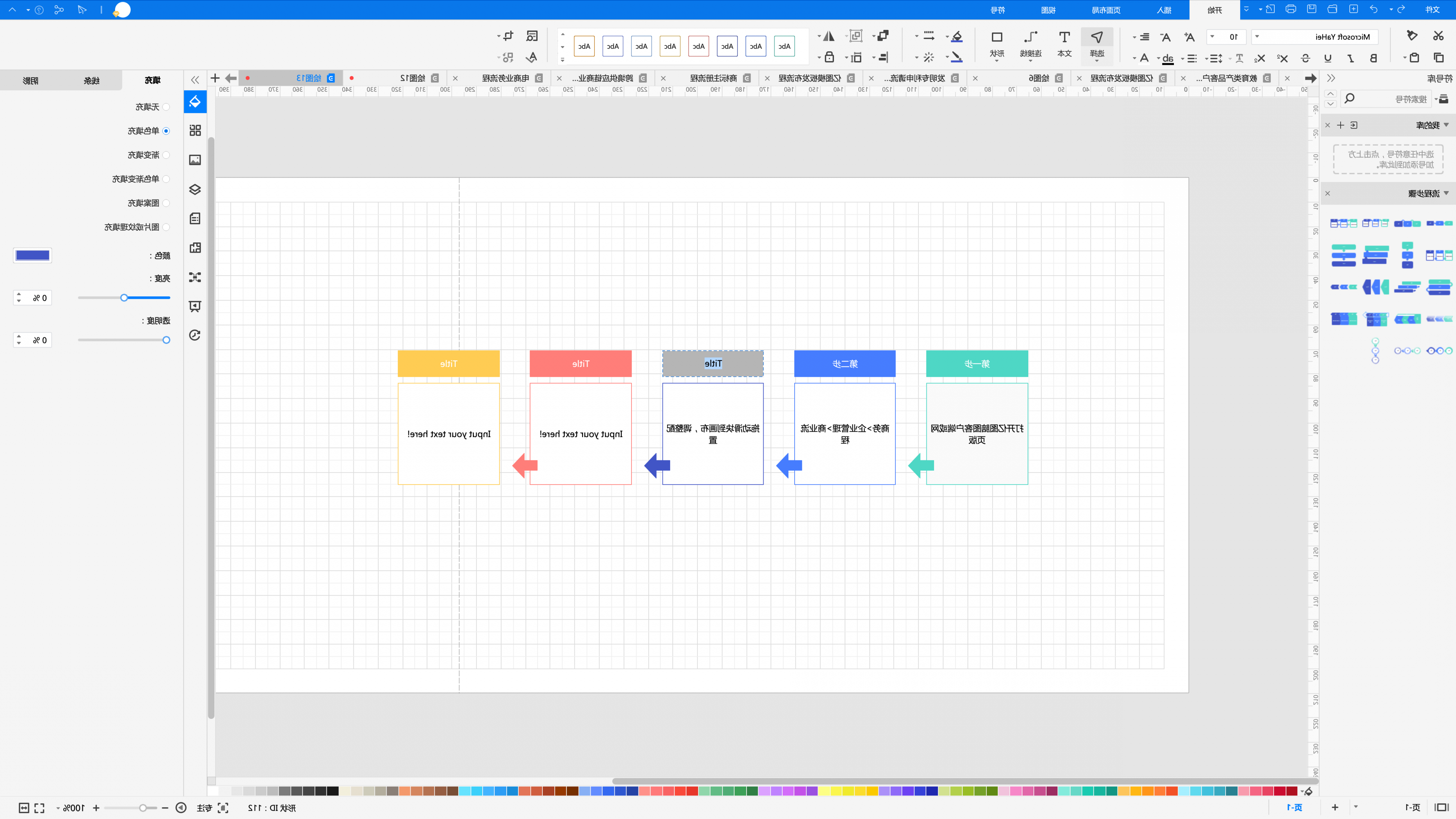The width and height of the screenshot is (1456, 819).
Task: Click the format painter icon
Action: (x=1412, y=36)
